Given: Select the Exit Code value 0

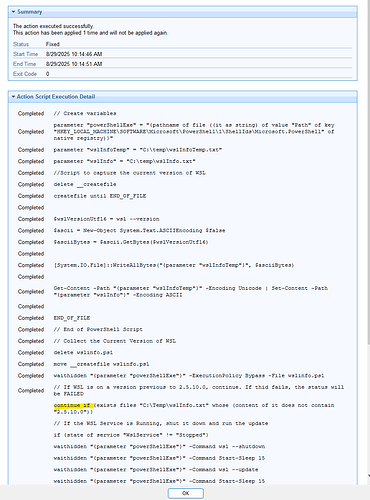Looking at the screenshot, I should point(47,74).
